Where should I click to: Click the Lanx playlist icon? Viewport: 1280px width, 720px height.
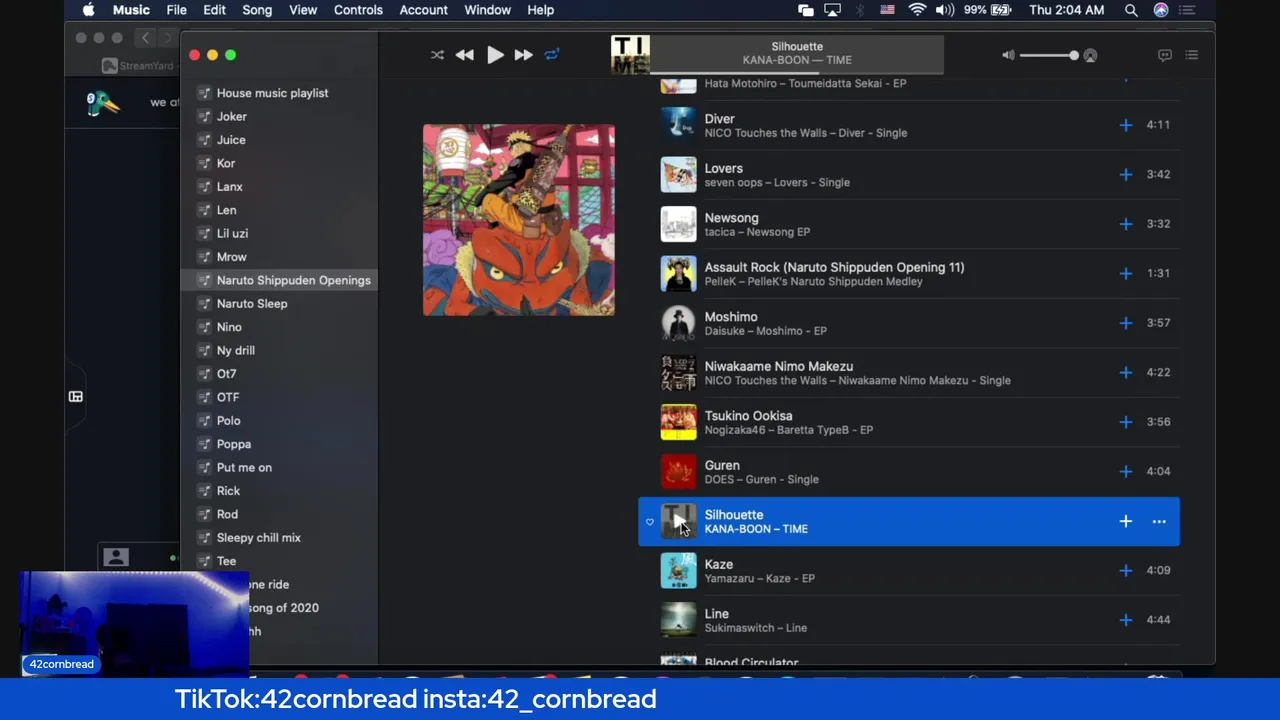point(204,187)
